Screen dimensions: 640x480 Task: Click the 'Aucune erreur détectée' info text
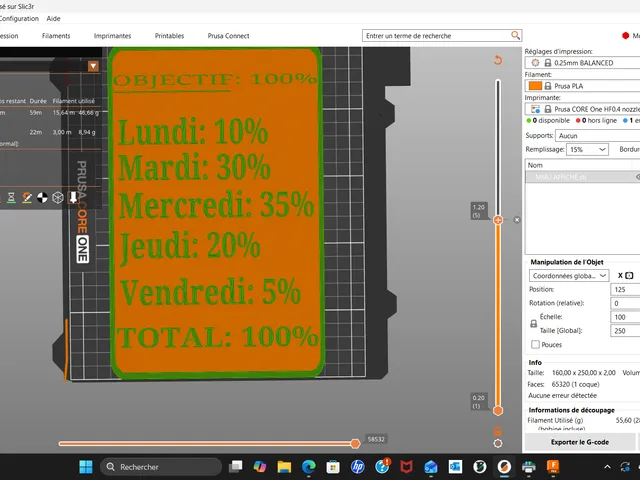[x=562, y=396]
